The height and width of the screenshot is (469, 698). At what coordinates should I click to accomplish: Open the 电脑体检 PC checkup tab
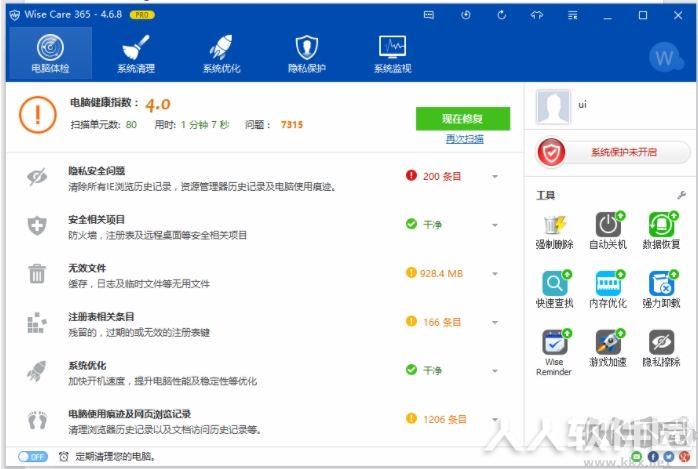pos(50,53)
